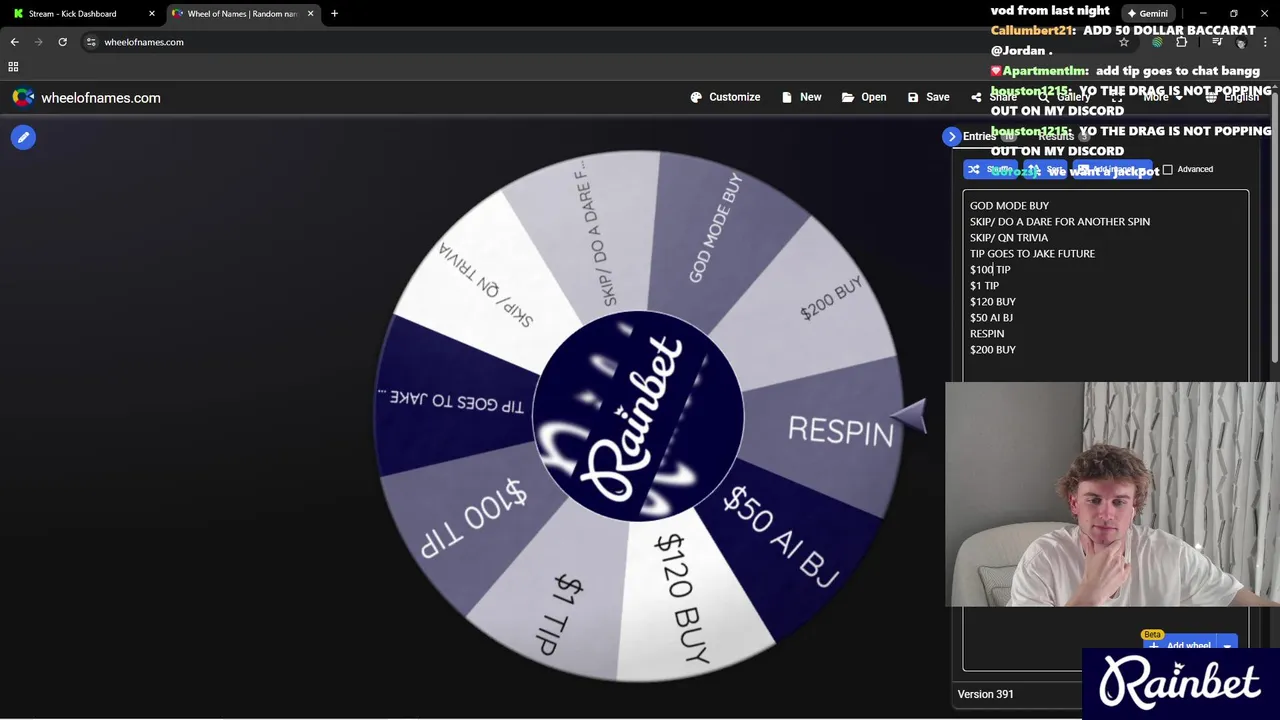Click the 'TIP GOES TO JAKE FUTURE' line

coord(1032,253)
